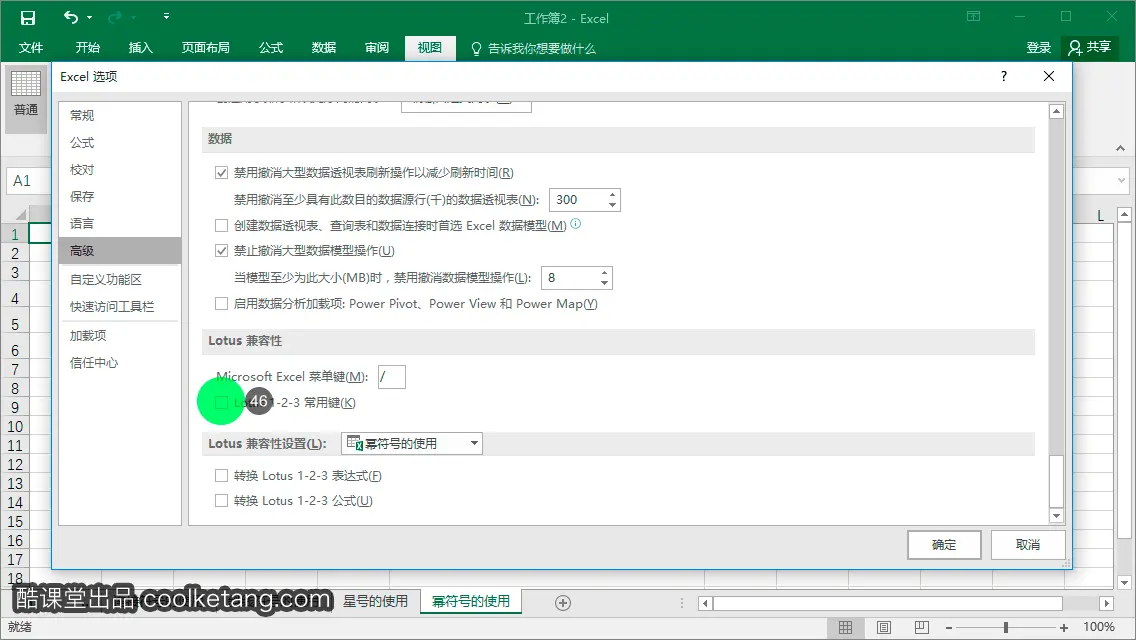Viewport: 1136px width, 640px height.
Task: Switch to the Insert ribbon tab
Action: coord(140,48)
